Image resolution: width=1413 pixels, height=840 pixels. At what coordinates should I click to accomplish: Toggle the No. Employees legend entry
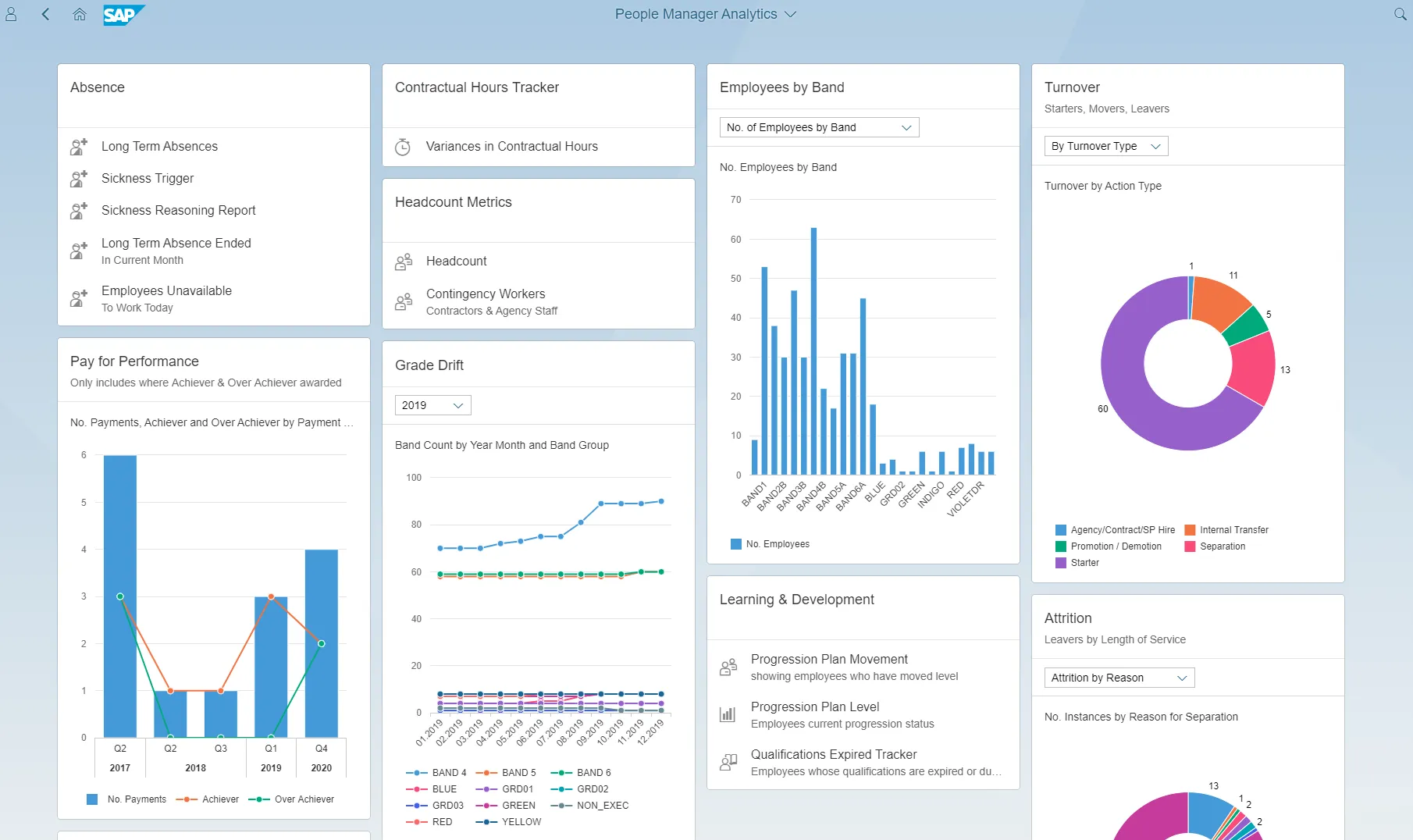click(770, 543)
